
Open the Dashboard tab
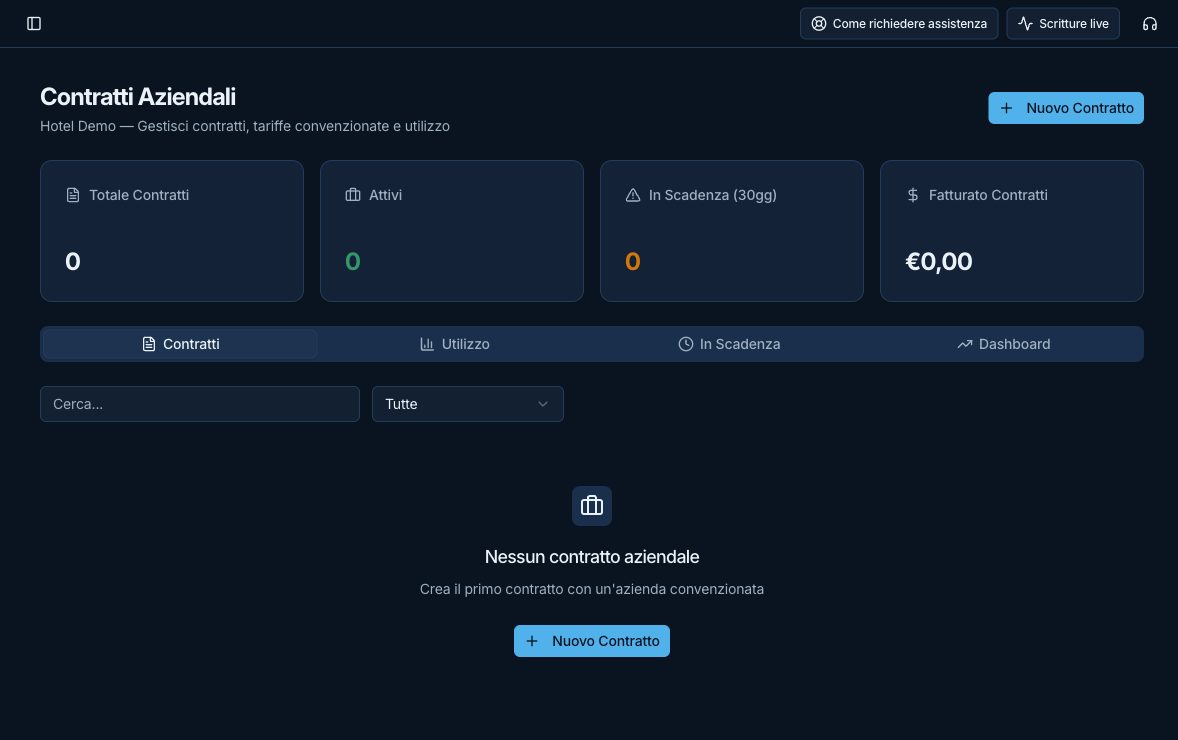(x=1004, y=344)
